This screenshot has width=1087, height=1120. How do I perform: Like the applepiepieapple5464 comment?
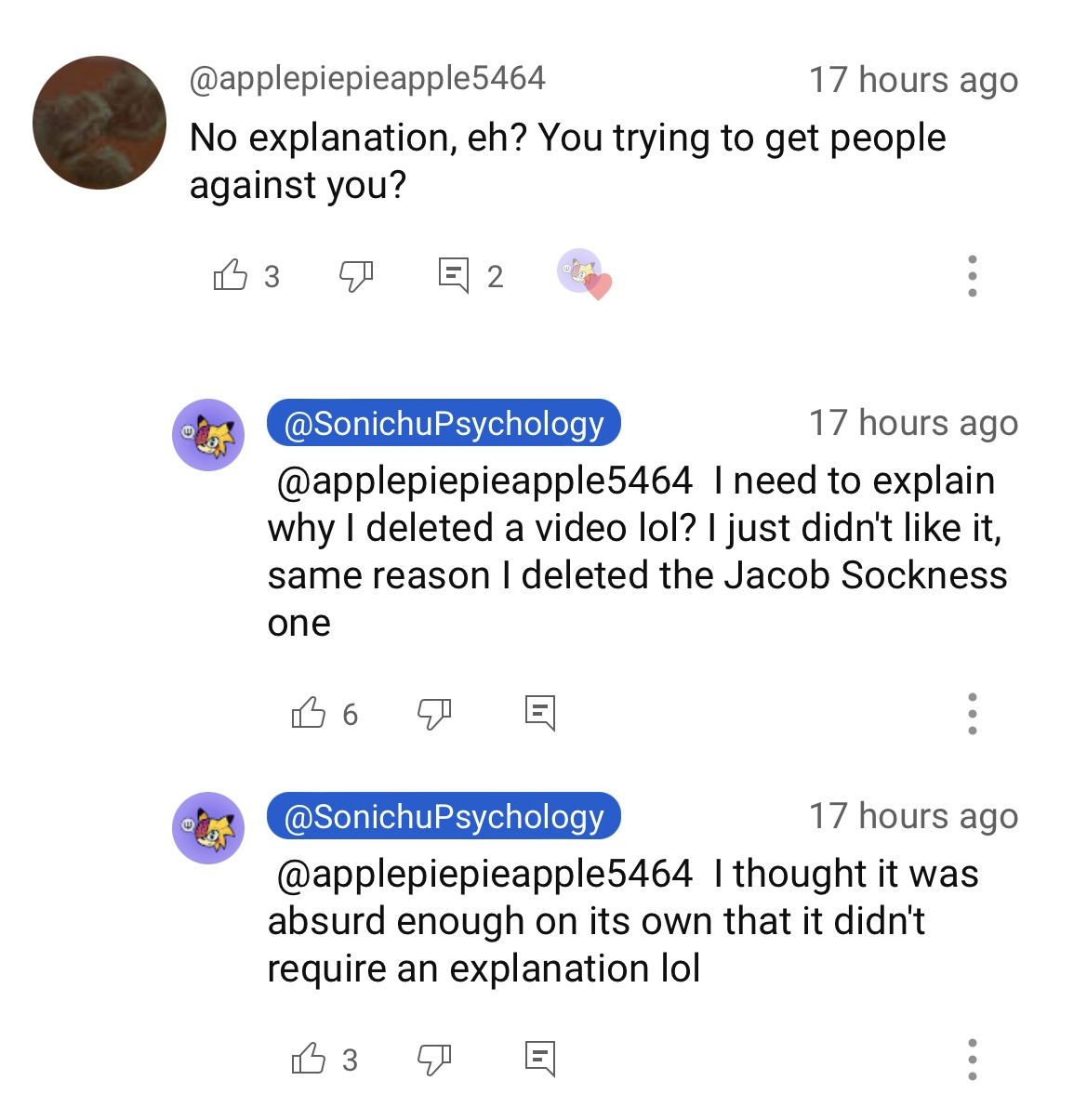(x=230, y=275)
